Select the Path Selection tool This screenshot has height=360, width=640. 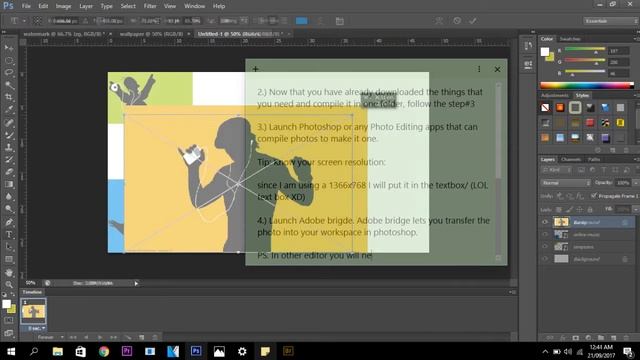pos(9,247)
